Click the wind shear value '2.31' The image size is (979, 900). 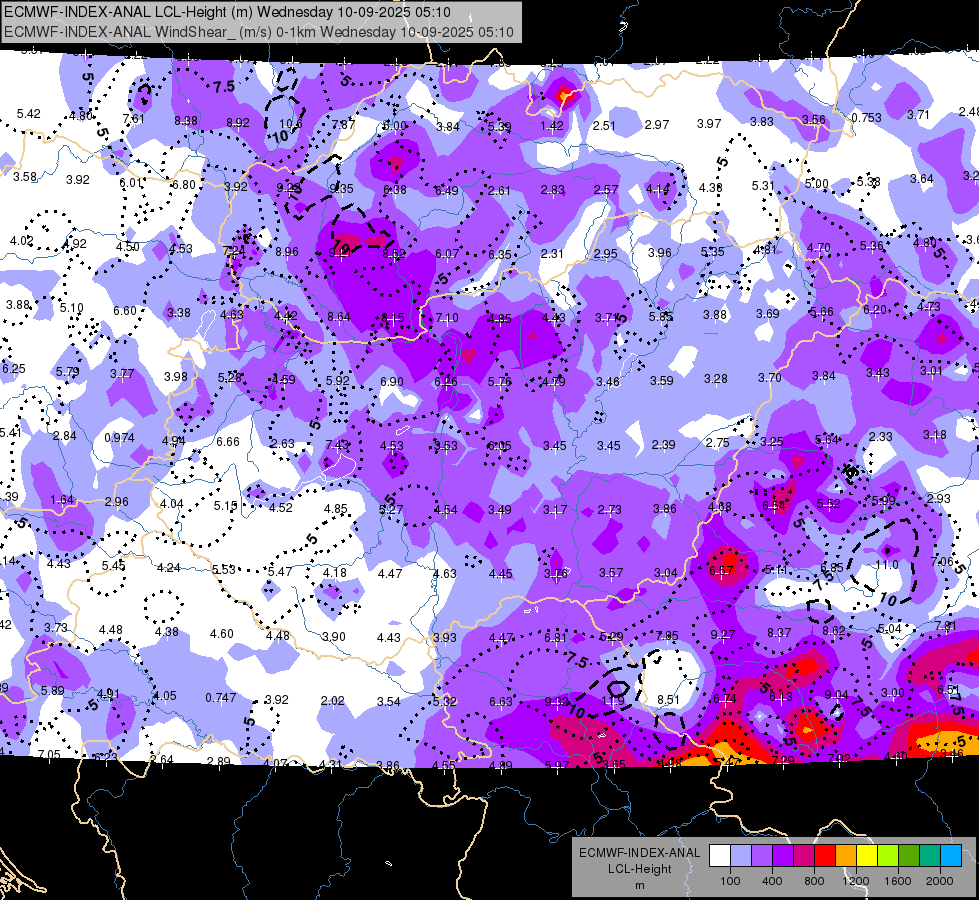pos(552,254)
